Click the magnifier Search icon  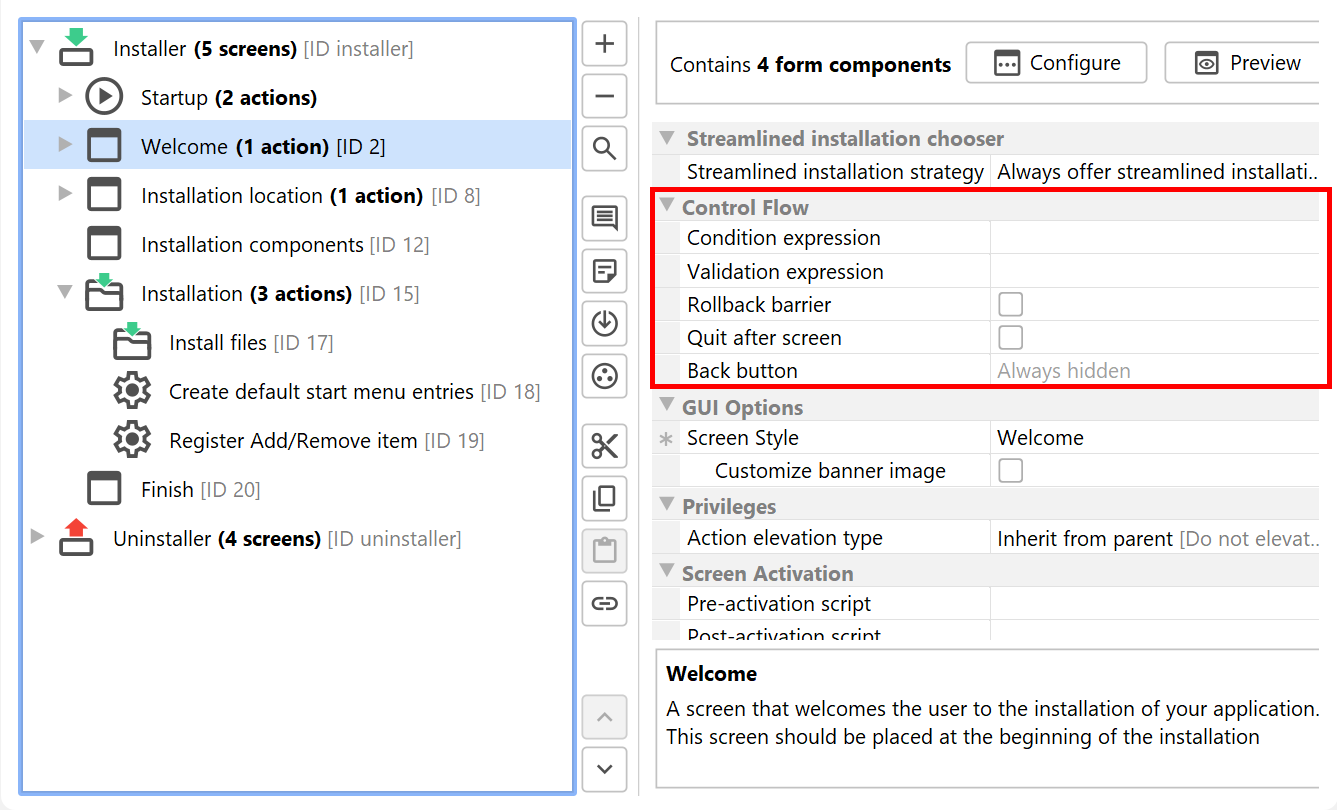[604, 149]
